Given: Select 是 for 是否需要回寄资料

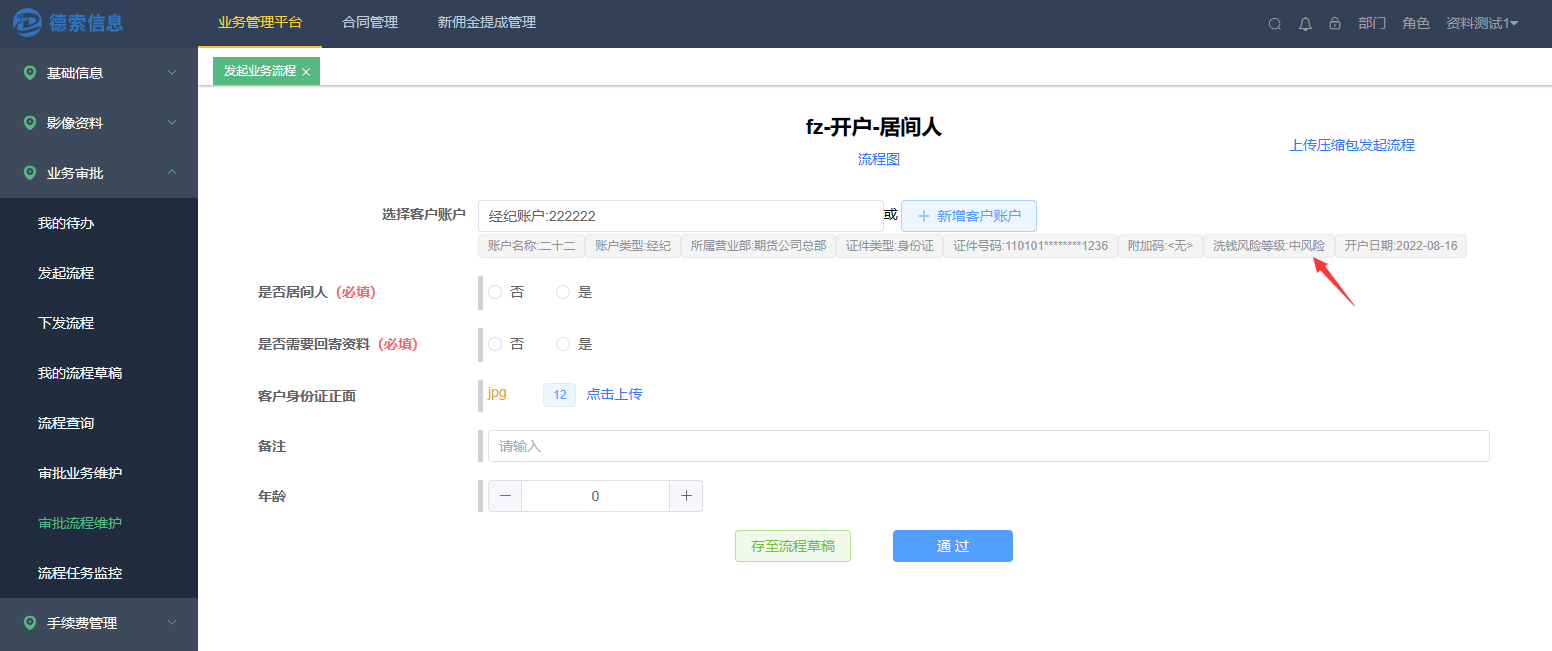Looking at the screenshot, I should click(563, 344).
